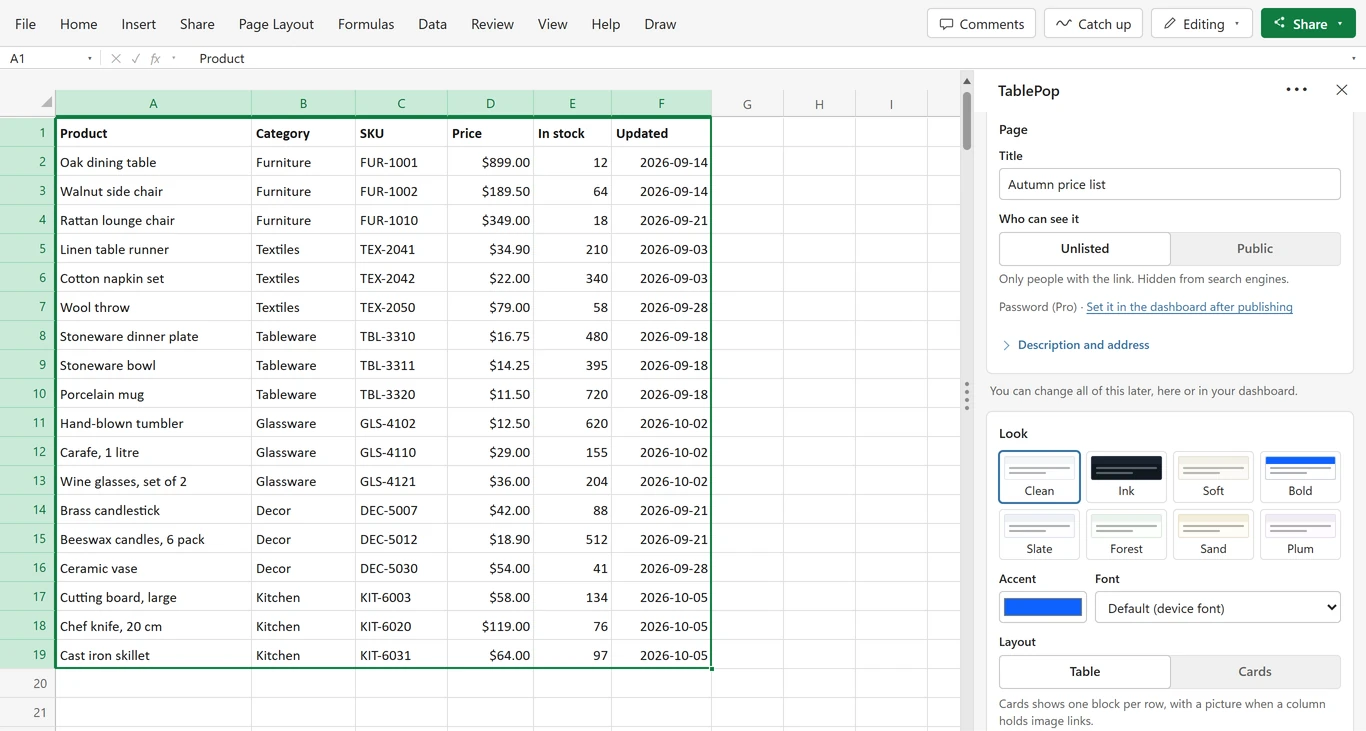Image resolution: width=1366 pixels, height=731 pixels.
Task: Open the insert function fx icon
Action: (x=155, y=59)
